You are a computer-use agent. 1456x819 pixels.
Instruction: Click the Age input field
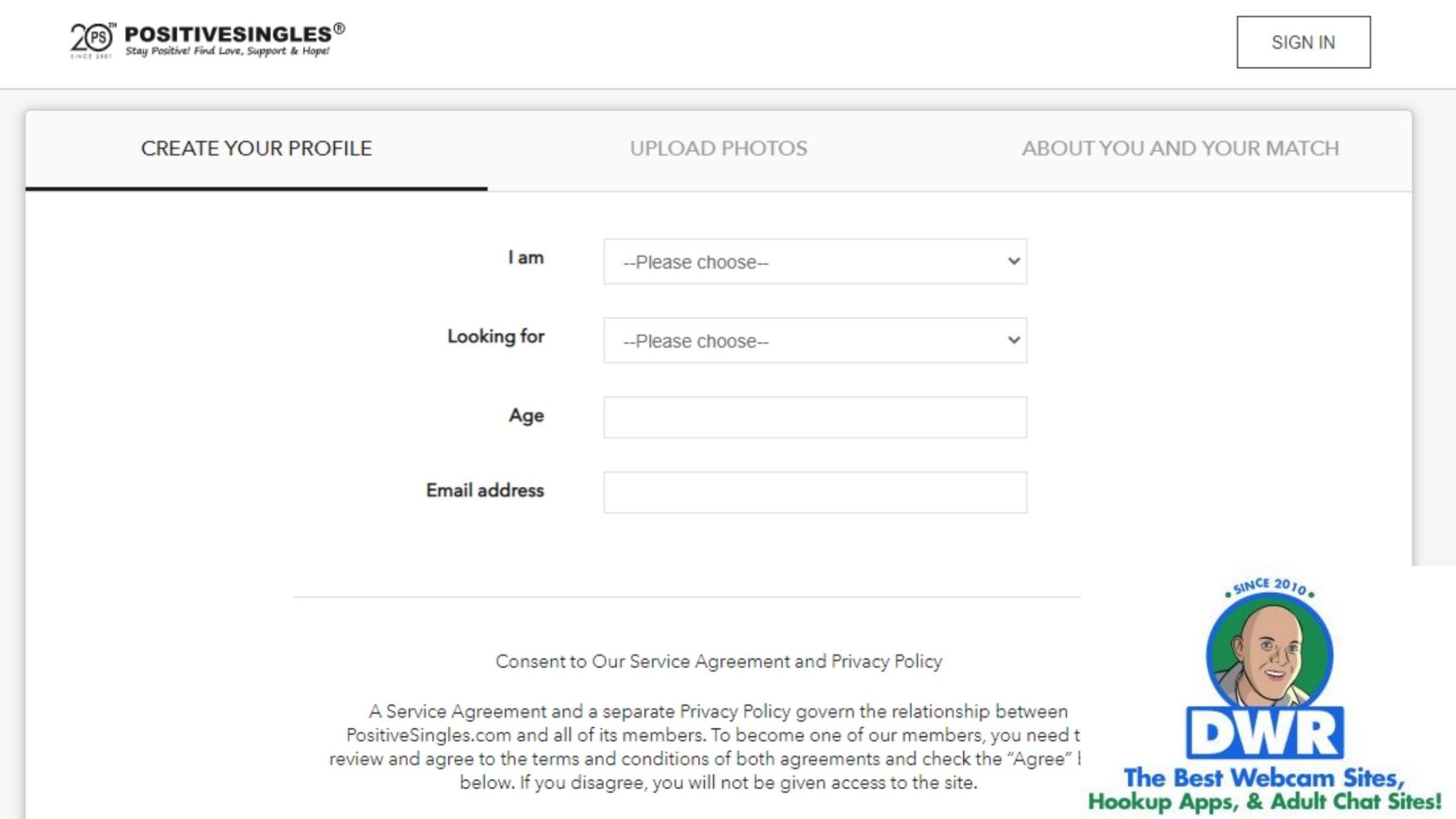814,418
